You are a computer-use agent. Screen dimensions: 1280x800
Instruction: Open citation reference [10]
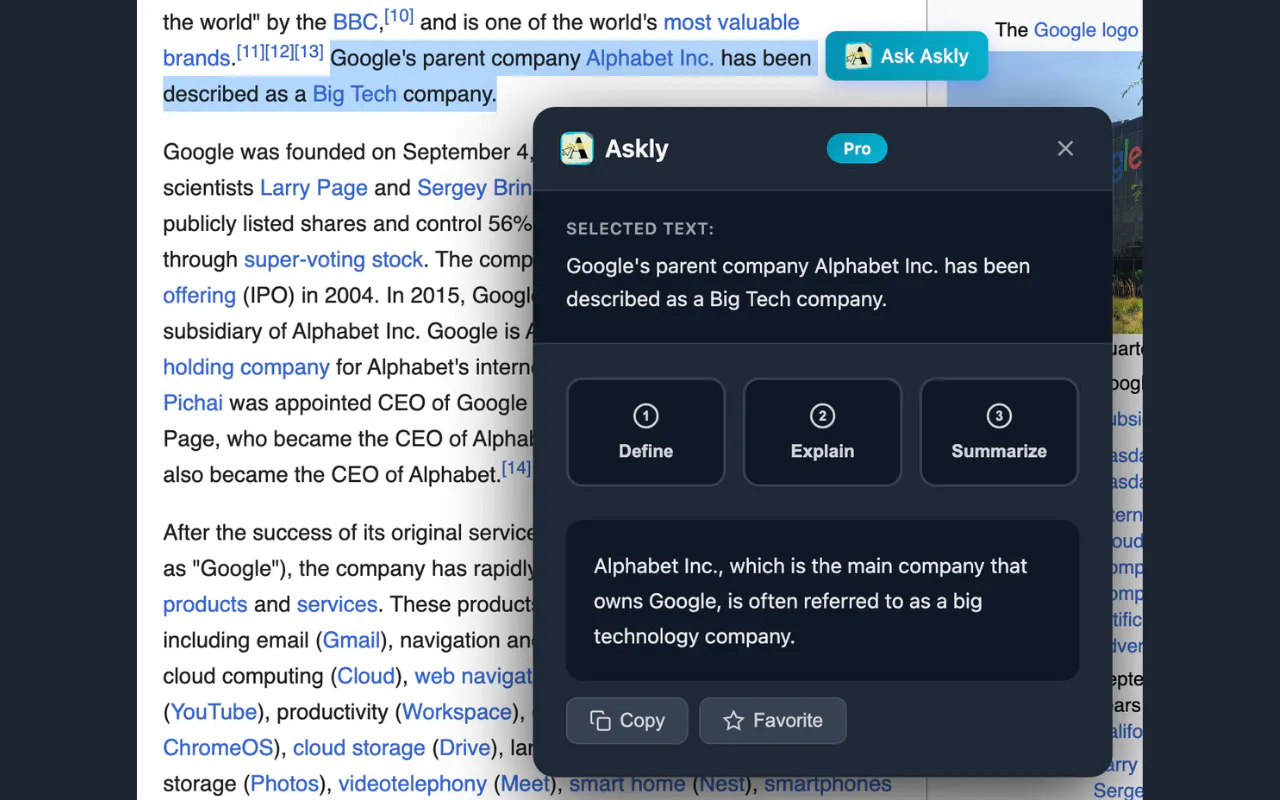[399, 16]
